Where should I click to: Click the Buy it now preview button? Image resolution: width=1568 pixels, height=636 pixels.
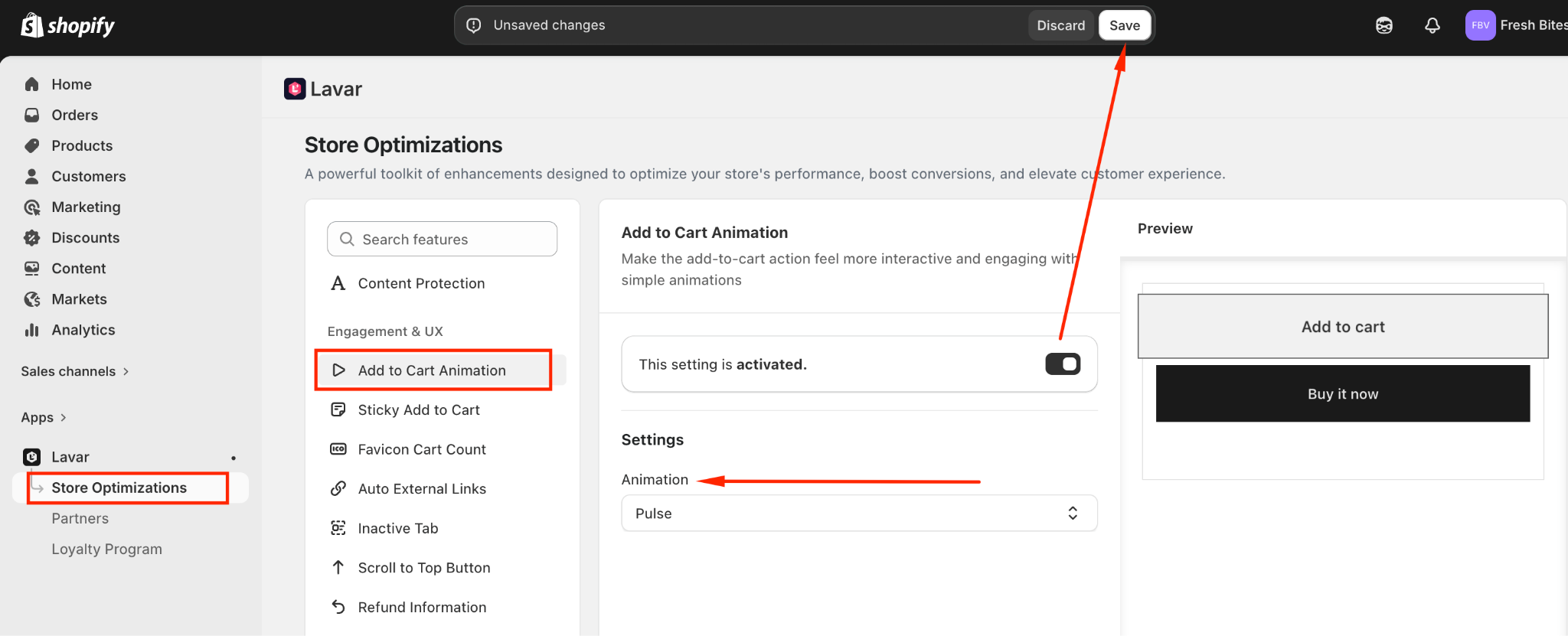pyautogui.click(x=1343, y=393)
